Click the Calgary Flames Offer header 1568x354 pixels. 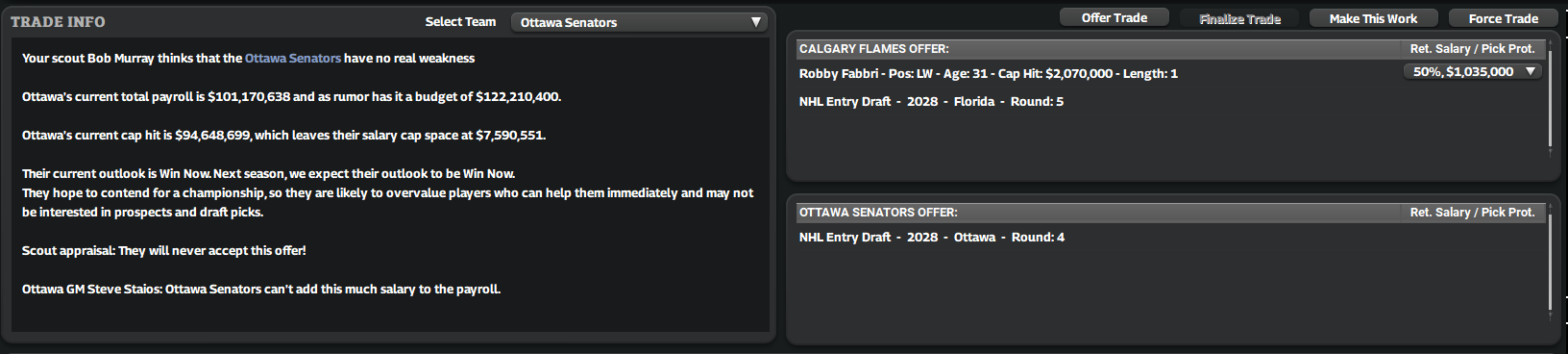pos(873,49)
